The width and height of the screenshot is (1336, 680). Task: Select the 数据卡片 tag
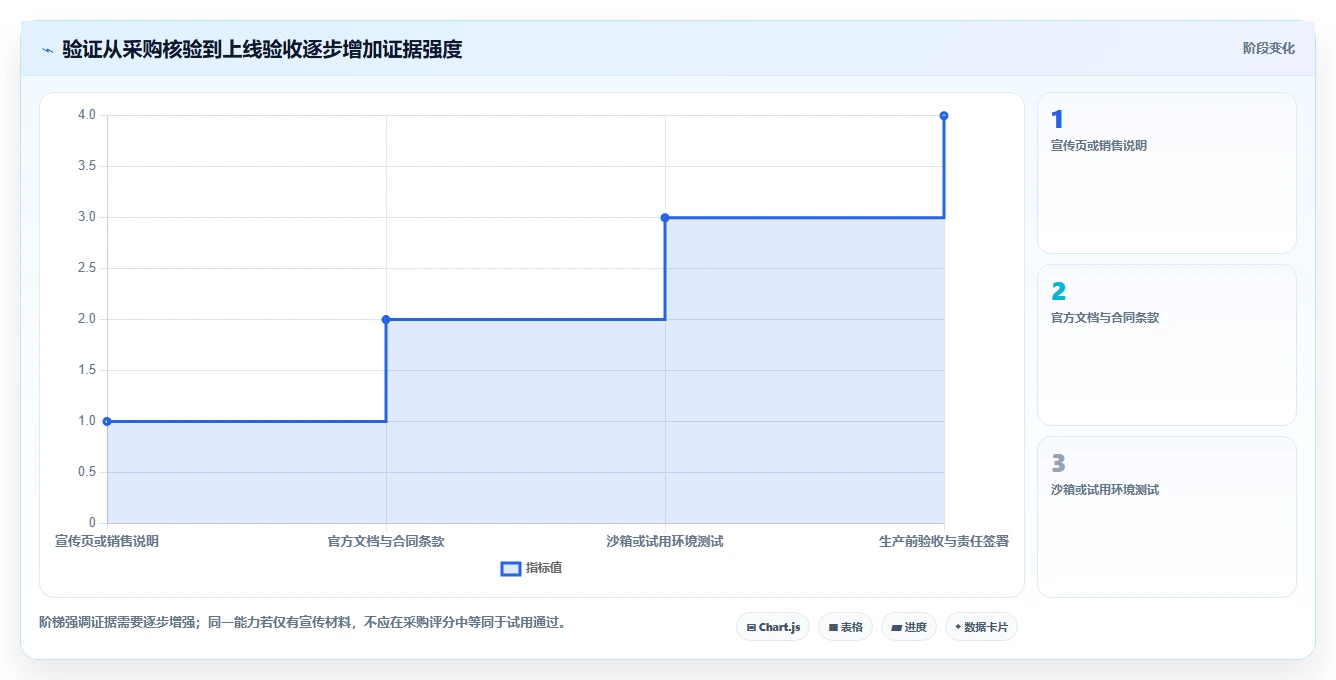[981, 627]
